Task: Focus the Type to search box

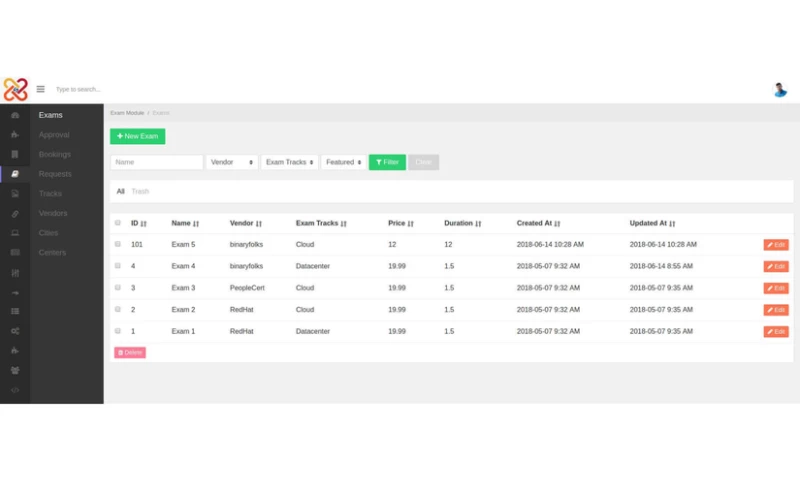Action: (x=78, y=89)
